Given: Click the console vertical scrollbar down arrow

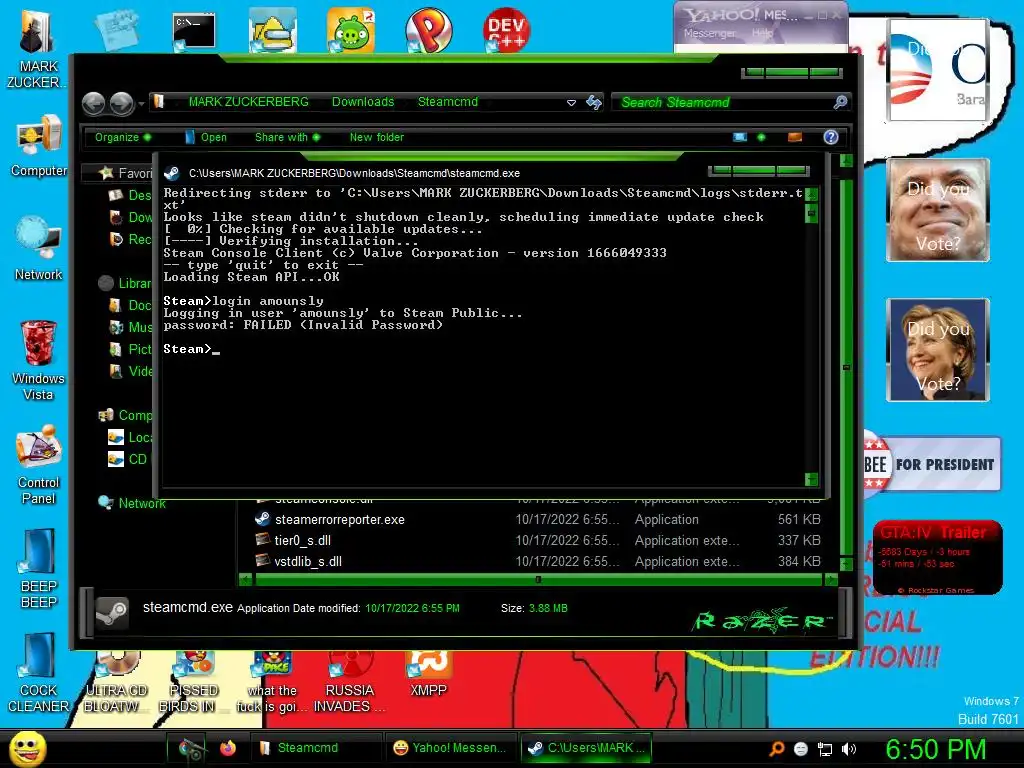Looking at the screenshot, I should pos(812,479).
